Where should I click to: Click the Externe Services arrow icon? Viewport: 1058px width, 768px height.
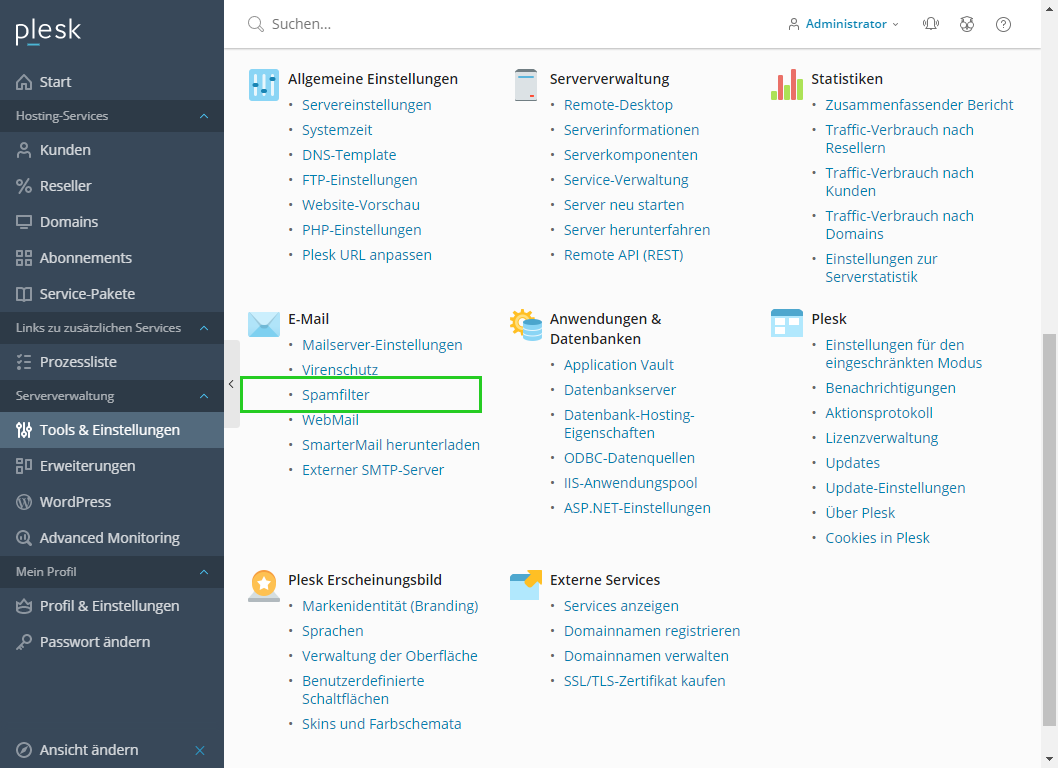pos(526,584)
